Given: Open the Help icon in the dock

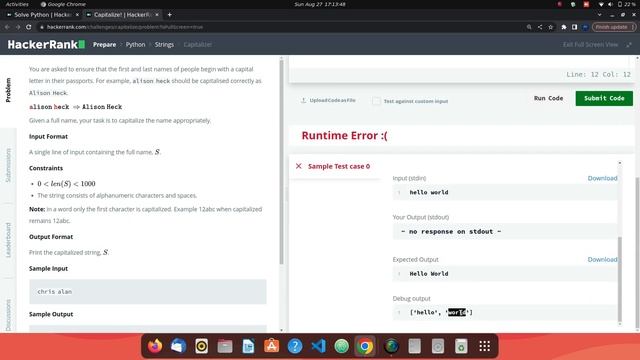Looking at the screenshot, I should tap(295, 346).
